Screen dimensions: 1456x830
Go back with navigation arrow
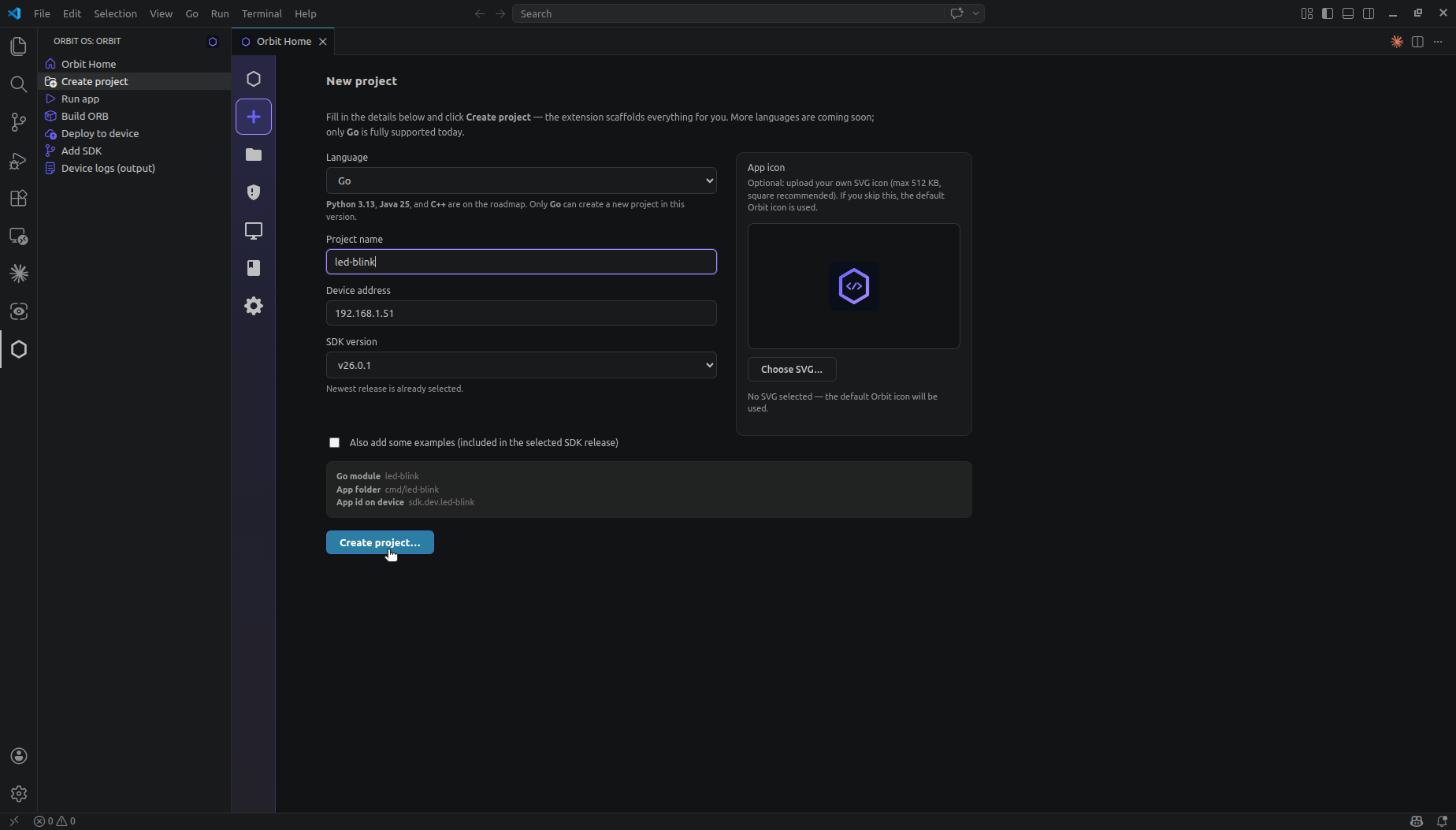pyautogui.click(x=480, y=13)
